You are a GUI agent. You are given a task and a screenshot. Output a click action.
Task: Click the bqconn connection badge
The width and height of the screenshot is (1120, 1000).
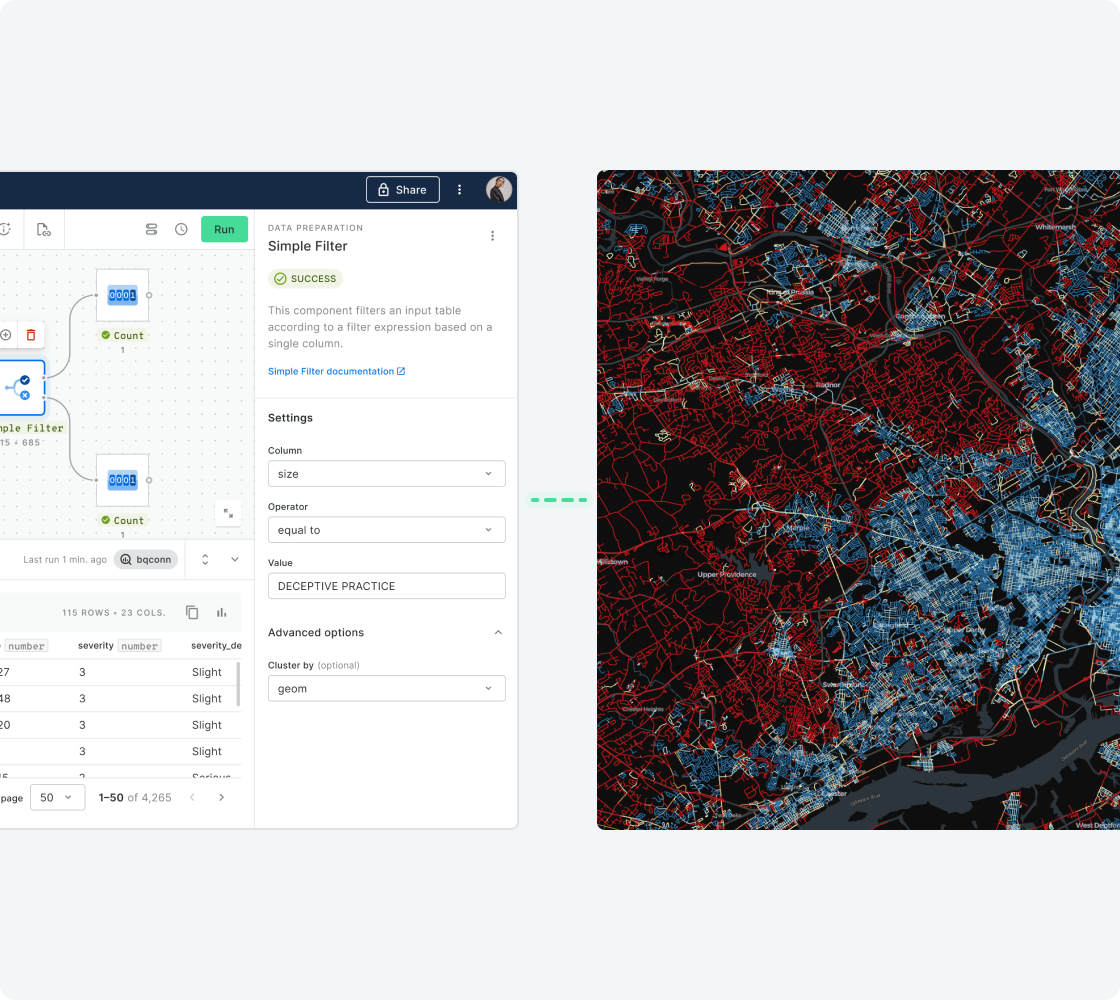pyautogui.click(x=146, y=560)
